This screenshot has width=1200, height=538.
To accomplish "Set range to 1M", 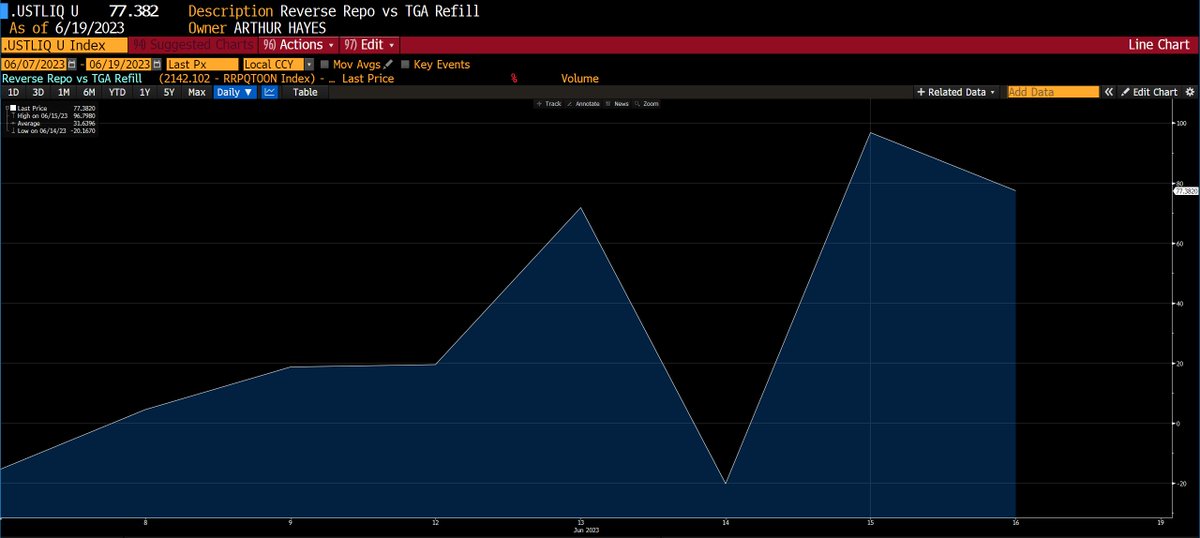I will [64, 91].
